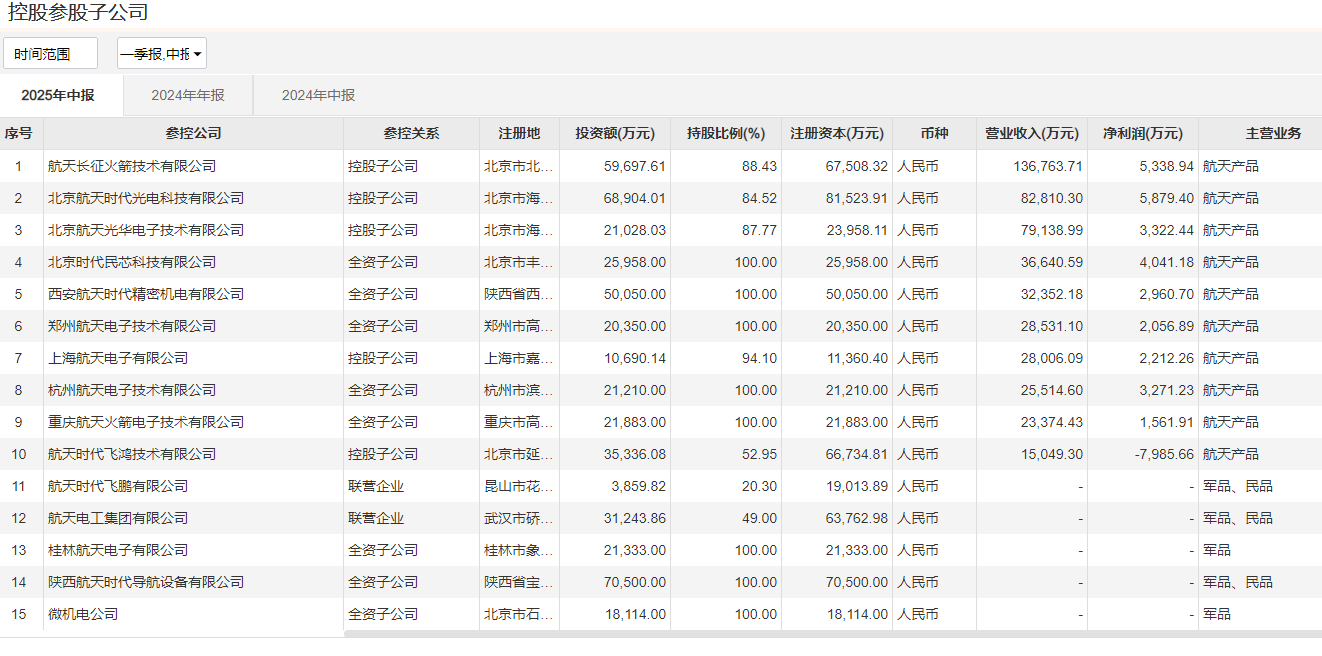Switch to the 2024年中报 tab

point(318,95)
